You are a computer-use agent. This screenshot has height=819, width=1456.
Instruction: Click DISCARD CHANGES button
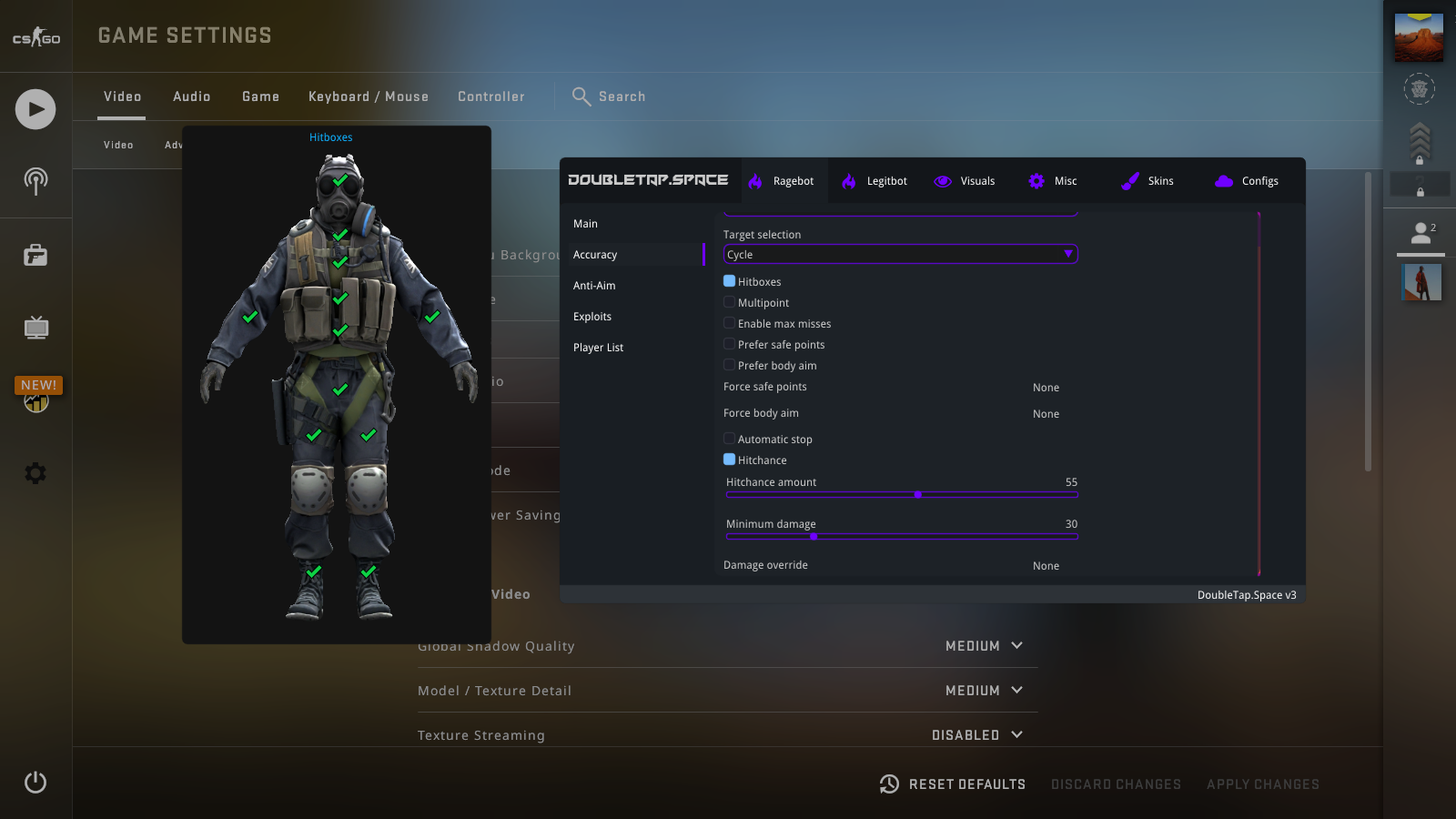click(1116, 784)
